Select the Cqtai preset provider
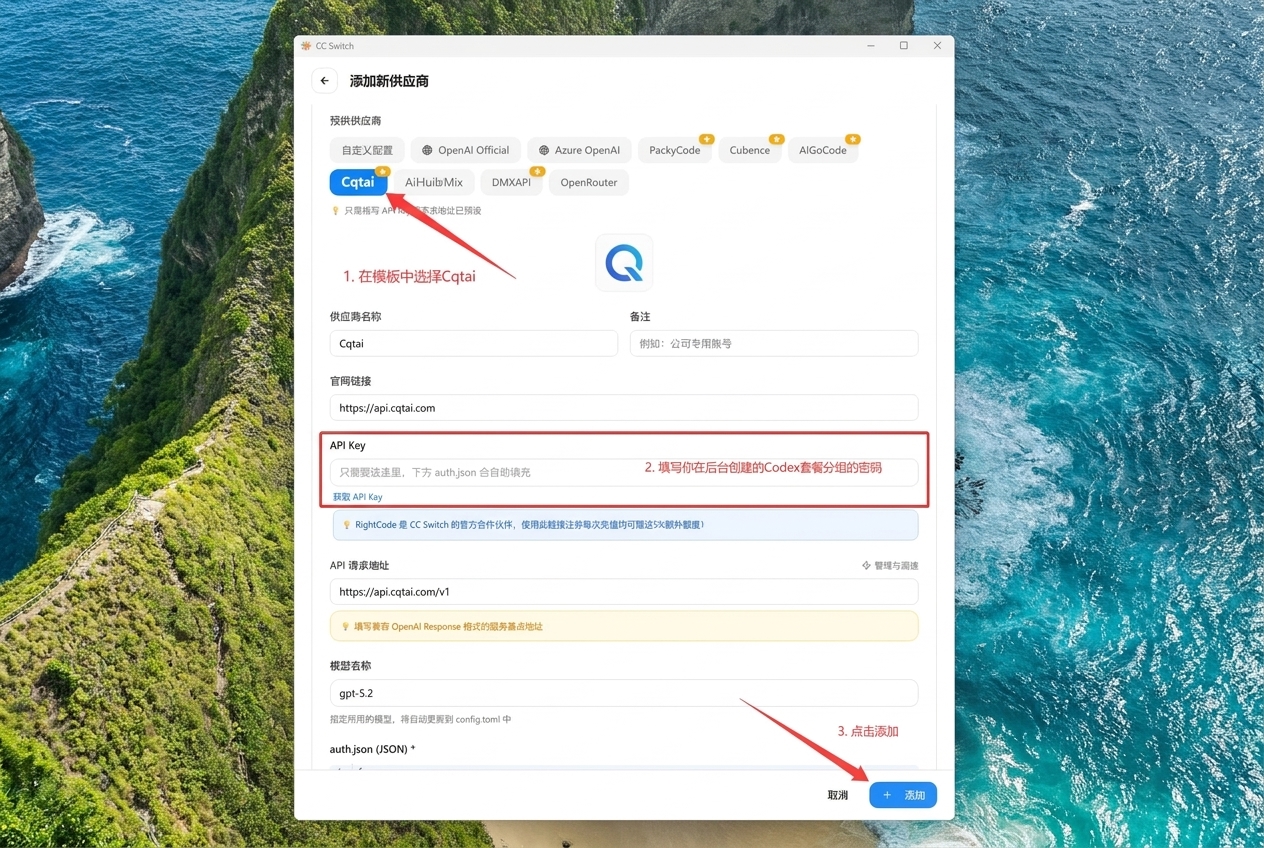The height and width of the screenshot is (848, 1264). (358, 182)
